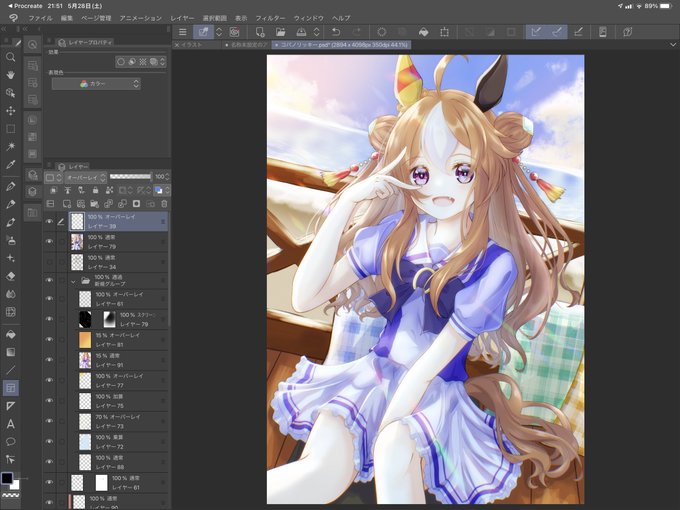
Task: Click the Create Layer Mask icon
Action: click(136, 204)
